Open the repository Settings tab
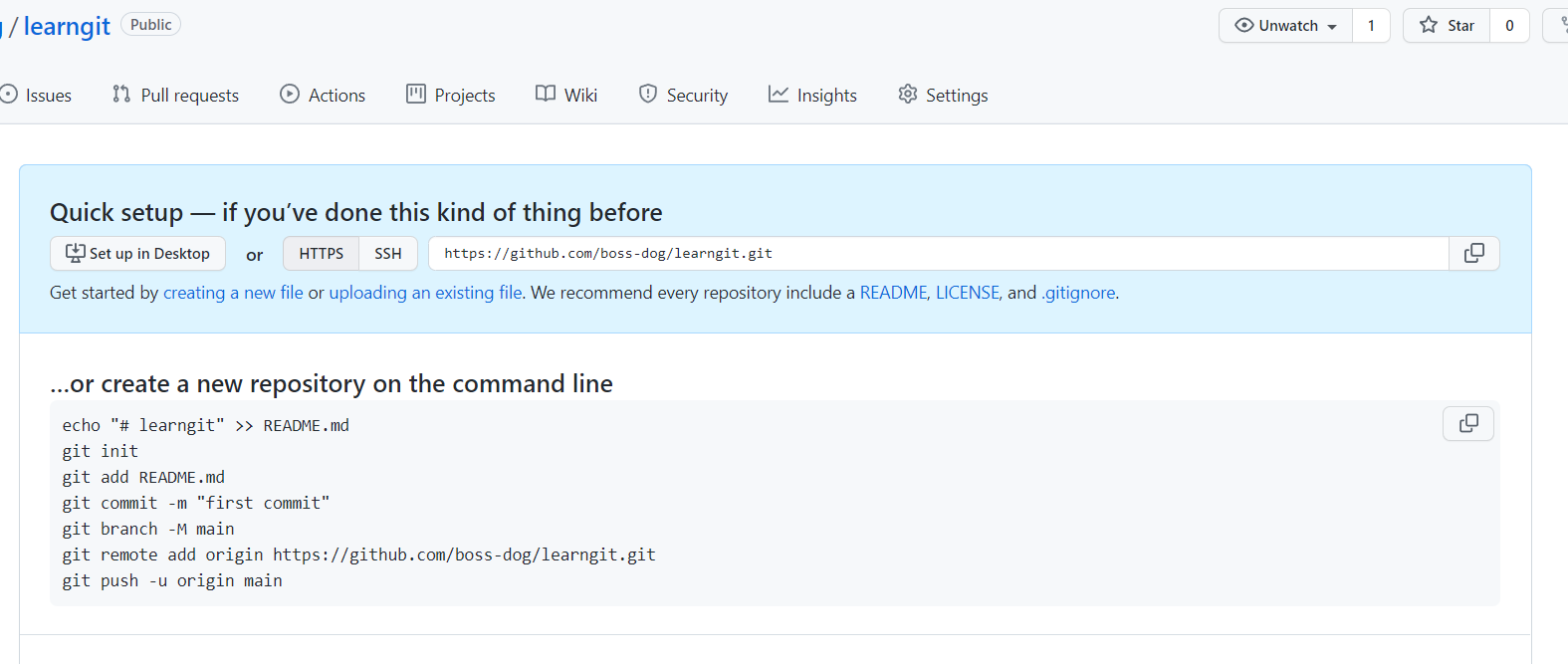The height and width of the screenshot is (664, 1568). tap(943, 95)
